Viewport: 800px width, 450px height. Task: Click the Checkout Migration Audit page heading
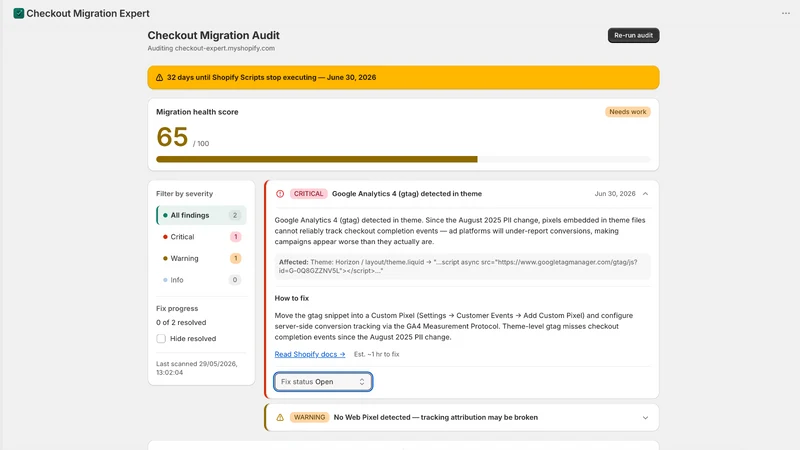click(213, 35)
